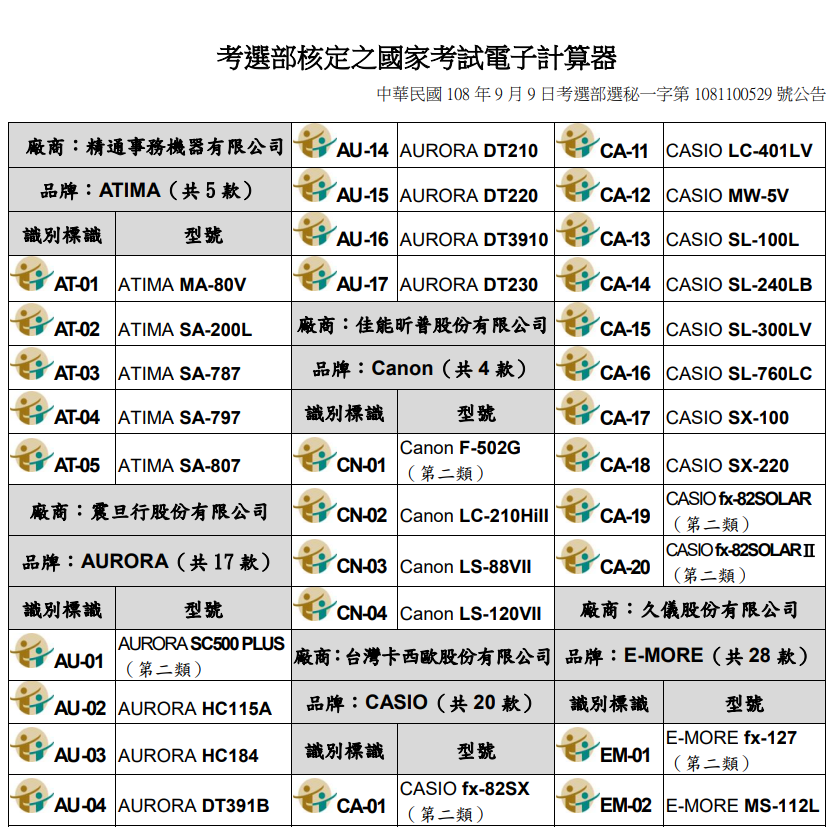Click the logo icon beside CA-17
The image size is (836, 827).
coord(578,408)
